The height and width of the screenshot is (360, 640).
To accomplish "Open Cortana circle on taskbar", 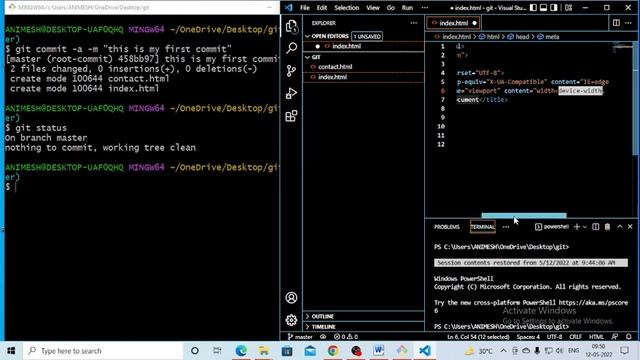I will tap(195, 351).
